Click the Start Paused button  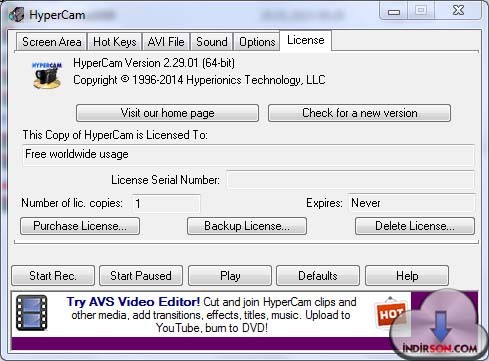(x=141, y=276)
